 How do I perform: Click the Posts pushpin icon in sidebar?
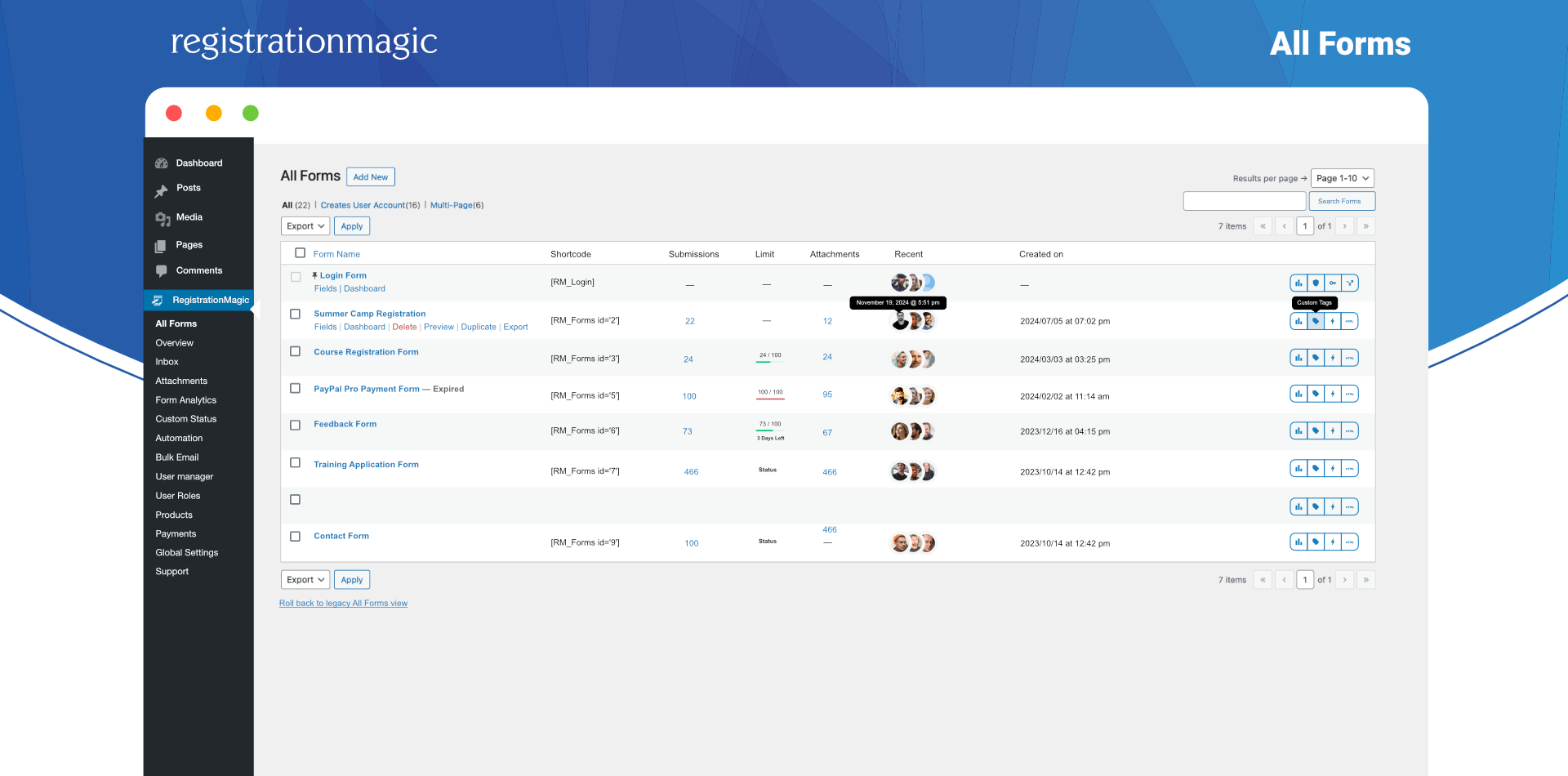coord(162,191)
